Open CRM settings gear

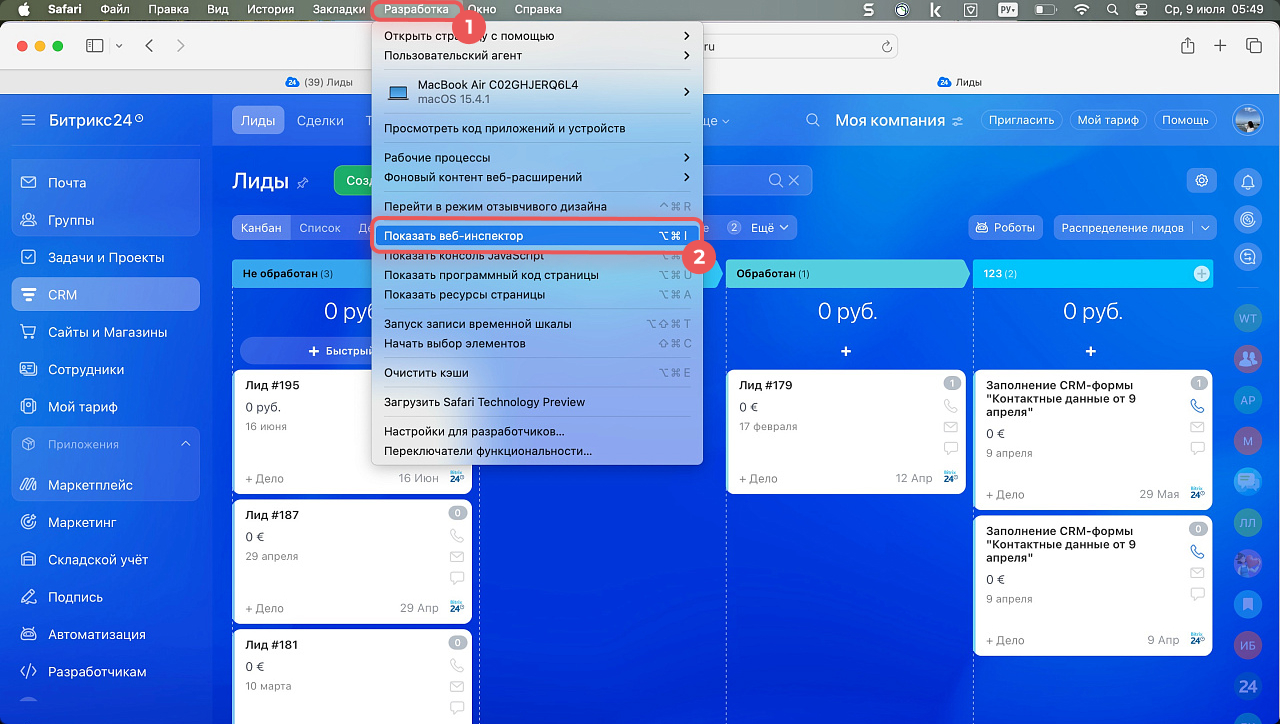click(x=1202, y=181)
